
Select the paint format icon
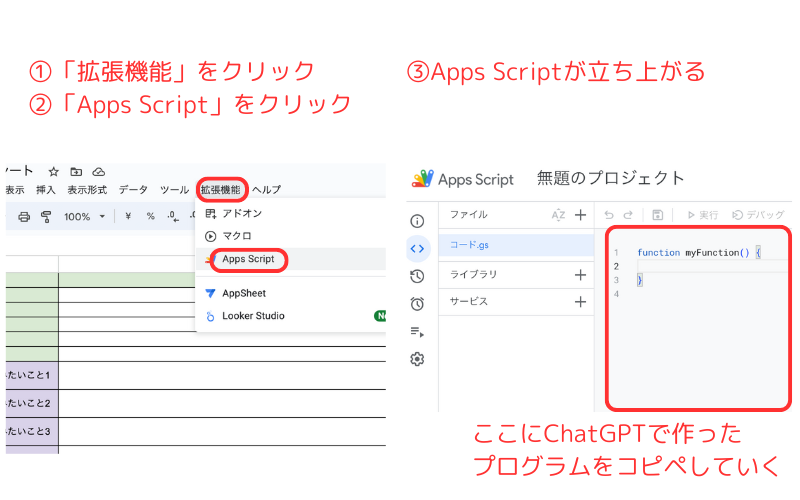pyautogui.click(x=46, y=217)
